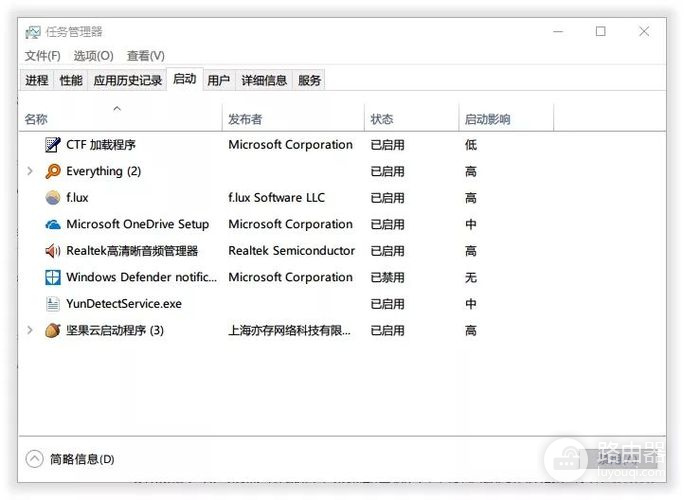Click the Task Manager title bar icon
This screenshot has width=684, height=500.
point(33,32)
